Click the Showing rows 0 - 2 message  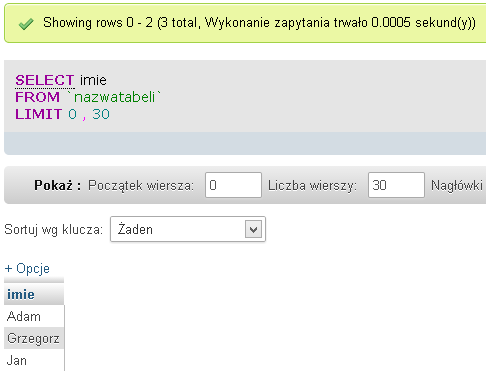(x=259, y=23)
